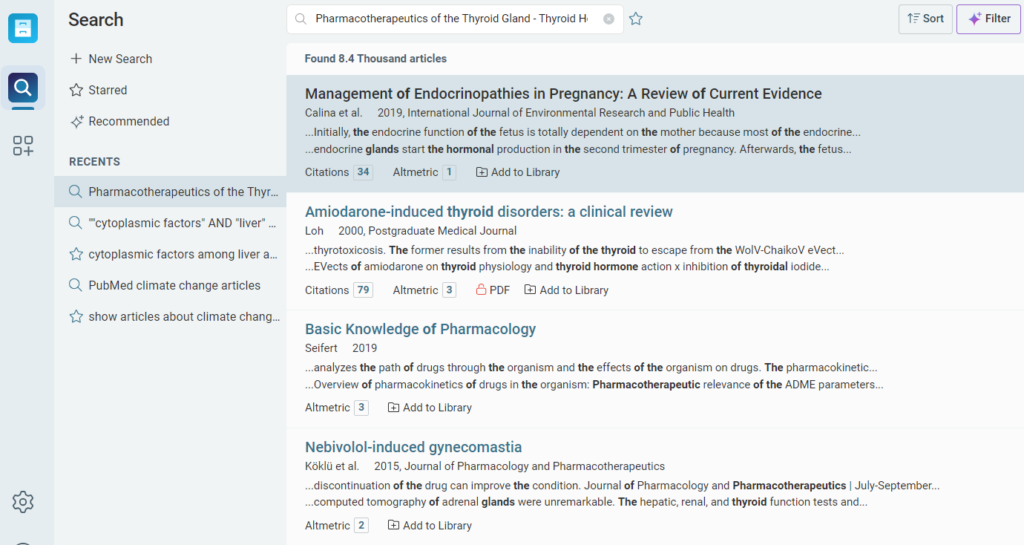Star the current search query

[x=636, y=19]
